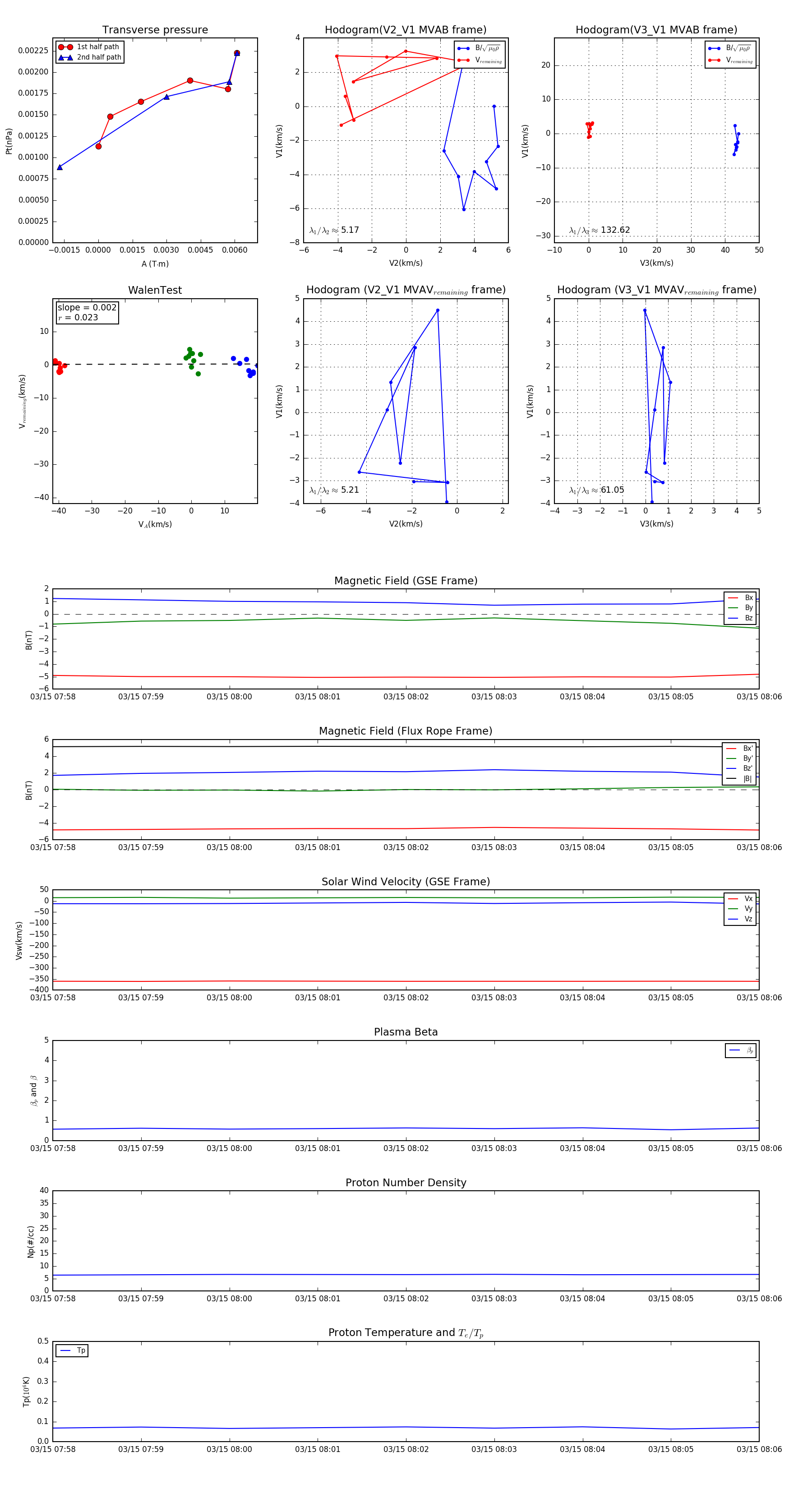Image resolution: width=812 pixels, height=1489 pixels.
Task: Click Vremaining legend entry in V3_V1 MVAB hodogram
Action: (x=730, y=60)
